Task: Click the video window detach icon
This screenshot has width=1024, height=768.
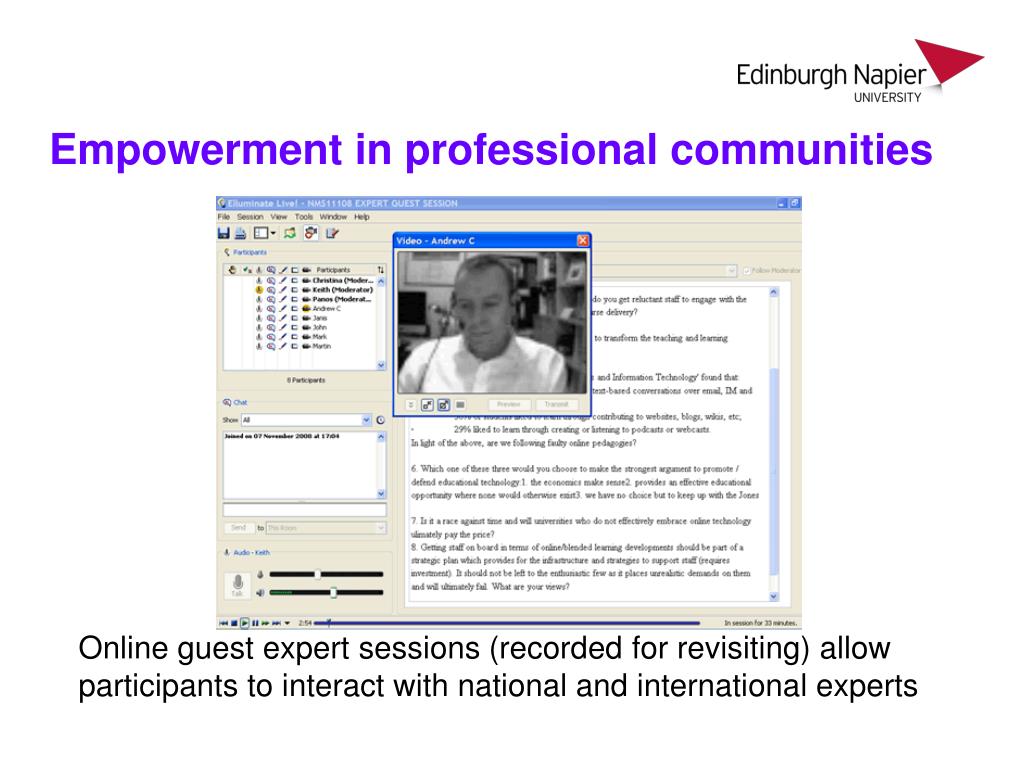Action: click(427, 405)
